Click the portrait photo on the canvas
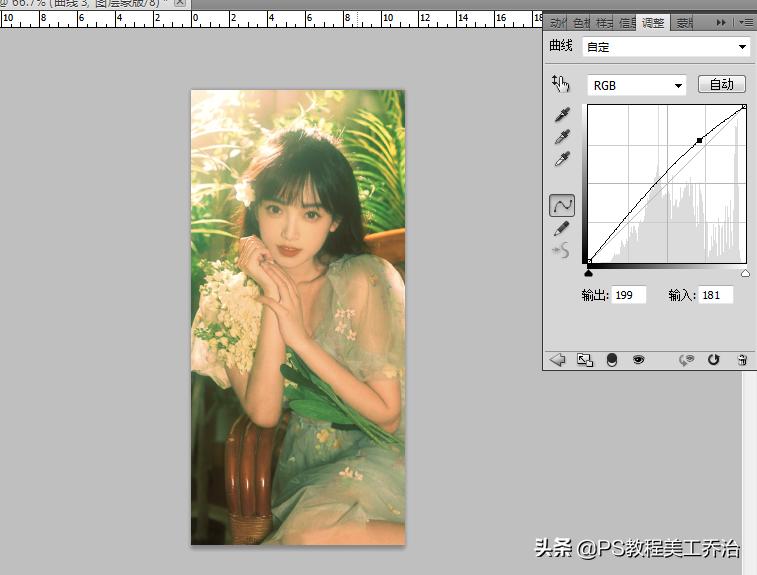 (298, 317)
